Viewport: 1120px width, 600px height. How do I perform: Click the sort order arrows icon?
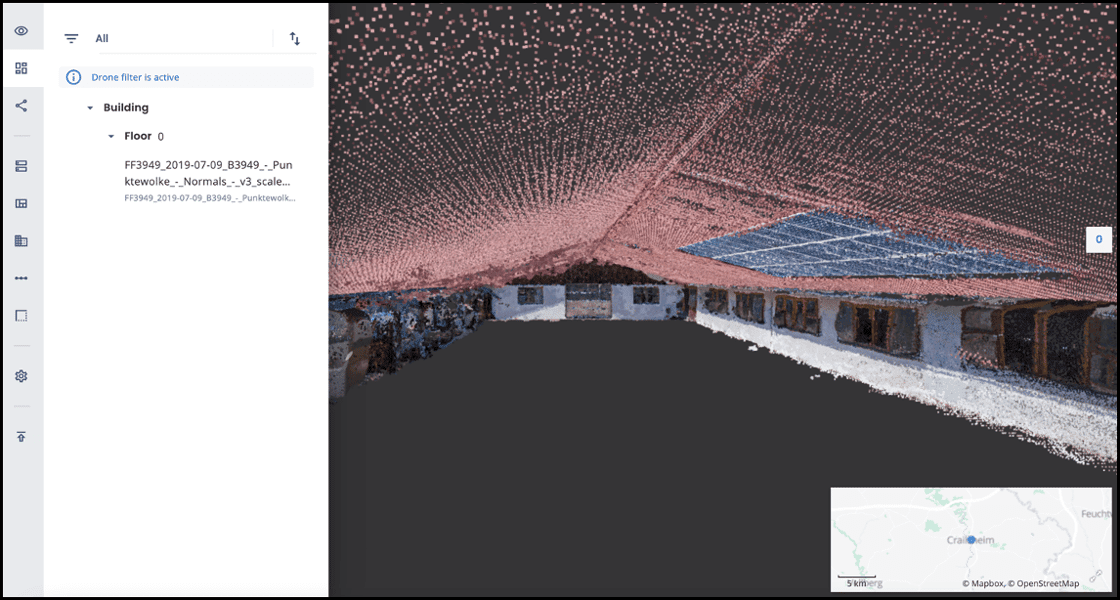coord(295,39)
